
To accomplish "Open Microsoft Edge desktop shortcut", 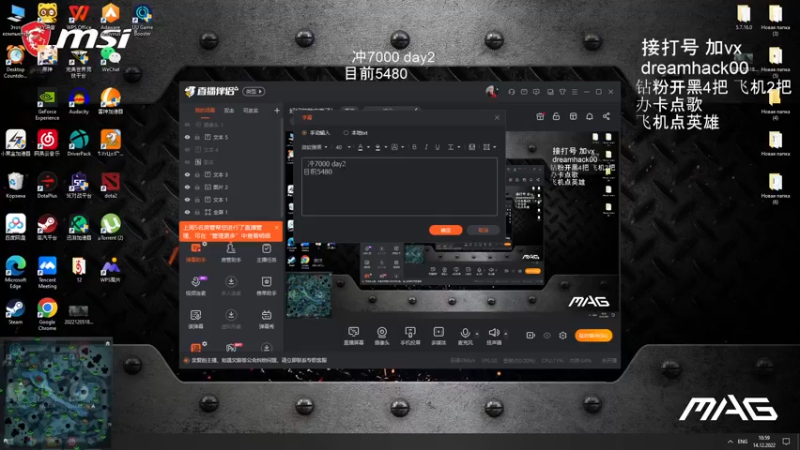I will click(15, 272).
